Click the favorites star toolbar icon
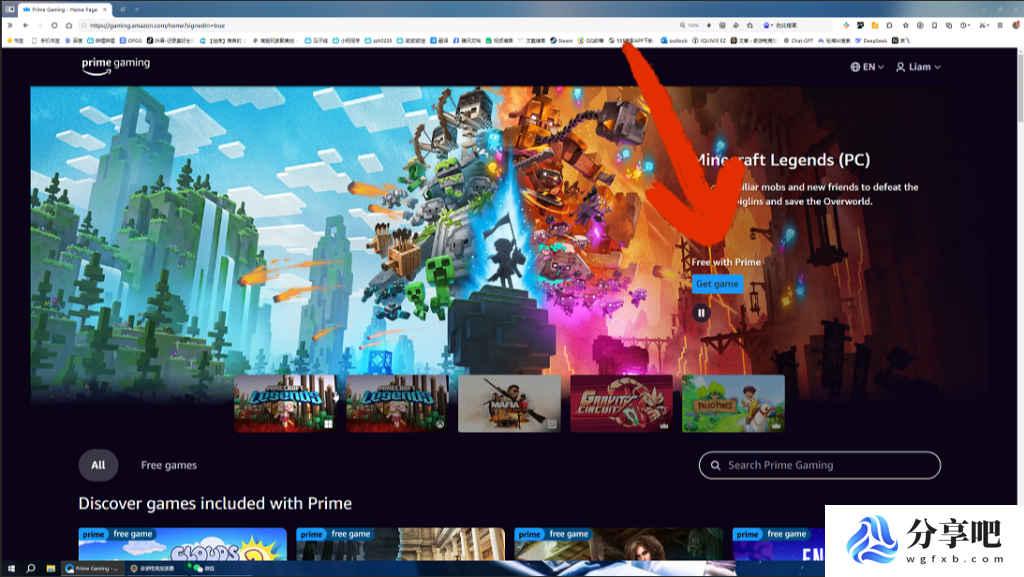 coord(905,25)
